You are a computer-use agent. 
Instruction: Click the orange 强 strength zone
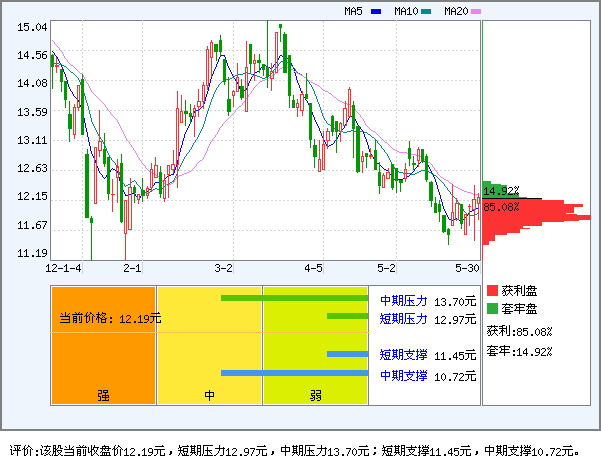coord(103,345)
